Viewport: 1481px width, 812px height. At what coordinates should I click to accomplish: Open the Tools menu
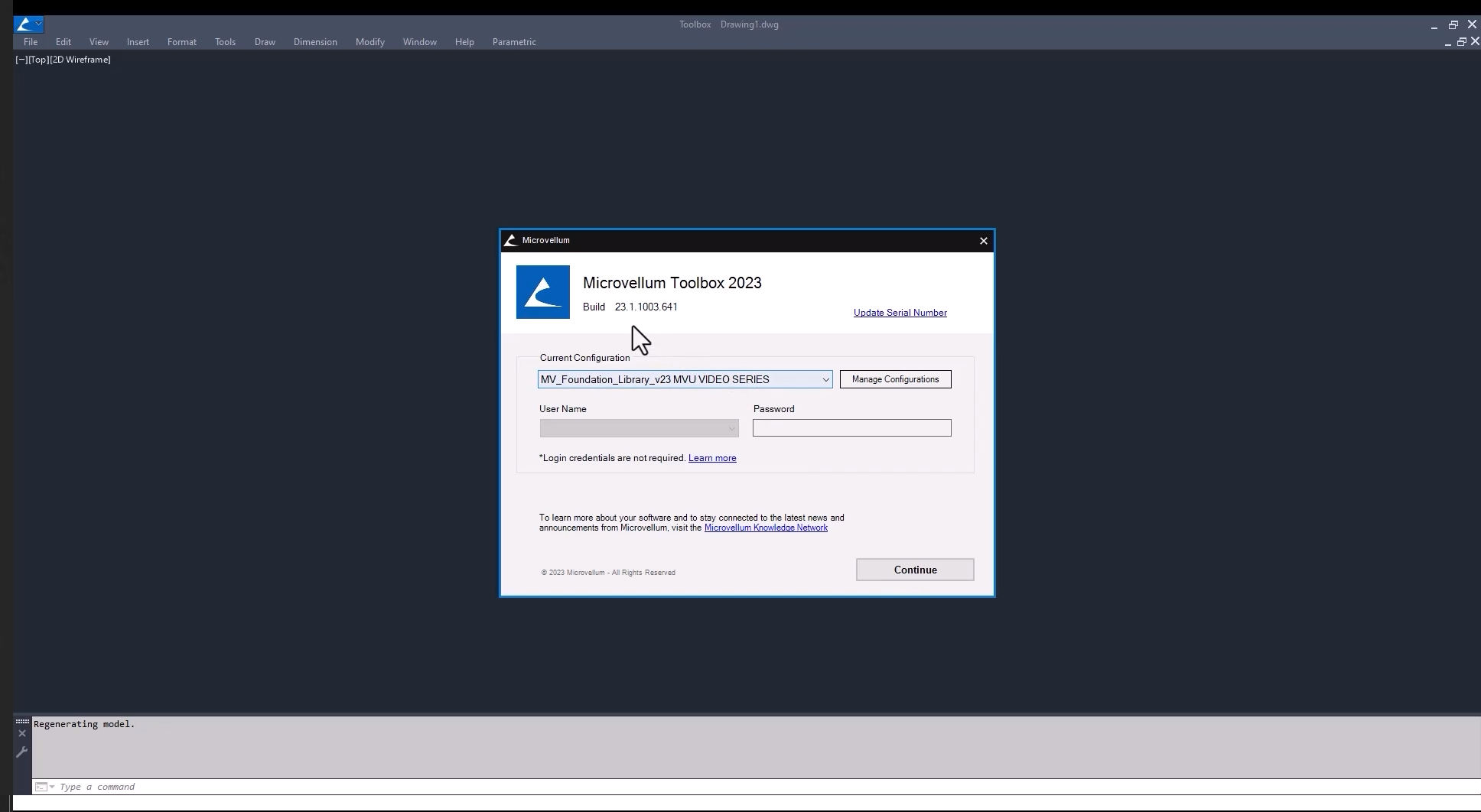225,42
